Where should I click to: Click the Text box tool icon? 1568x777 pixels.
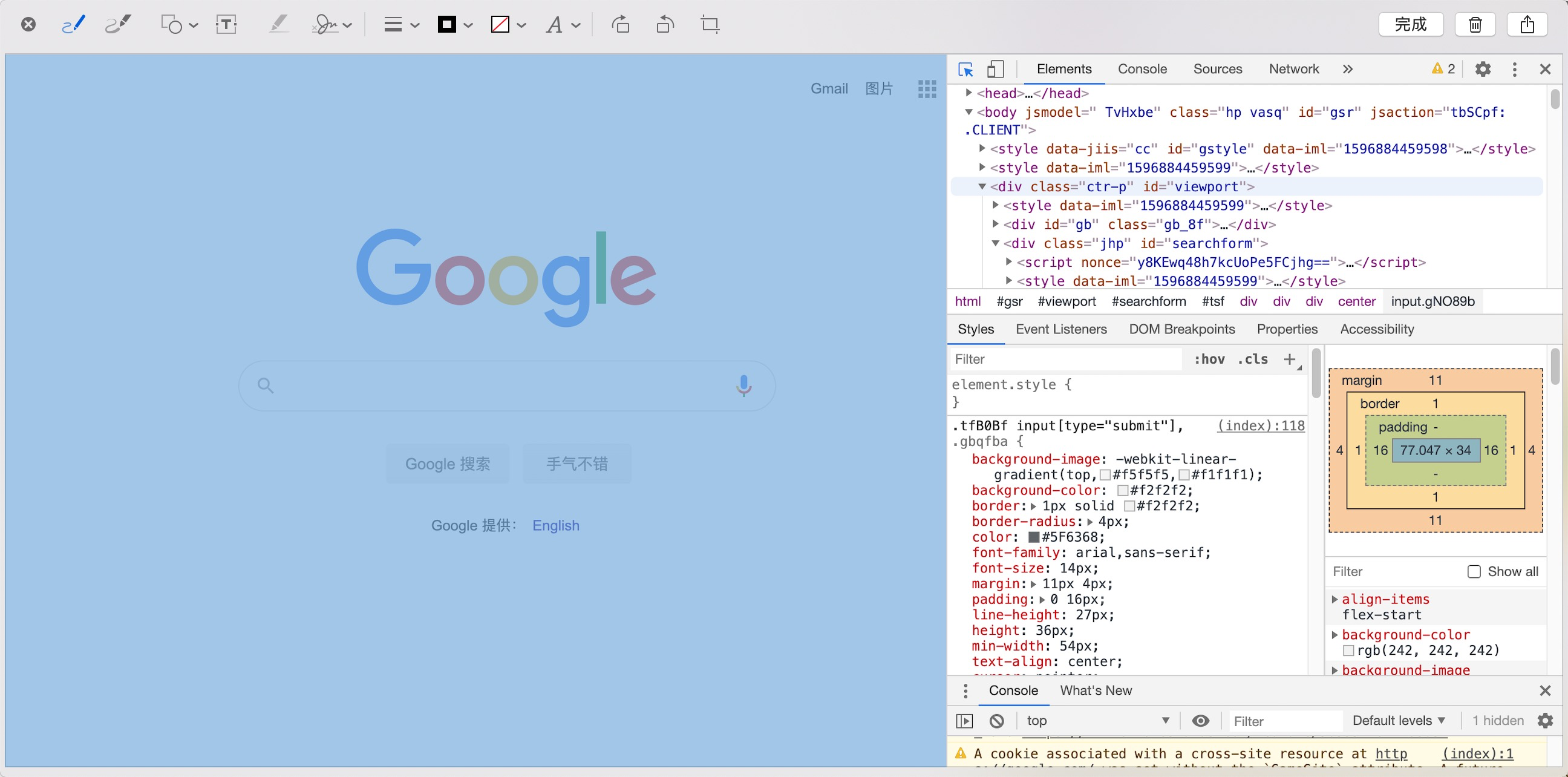tap(226, 24)
